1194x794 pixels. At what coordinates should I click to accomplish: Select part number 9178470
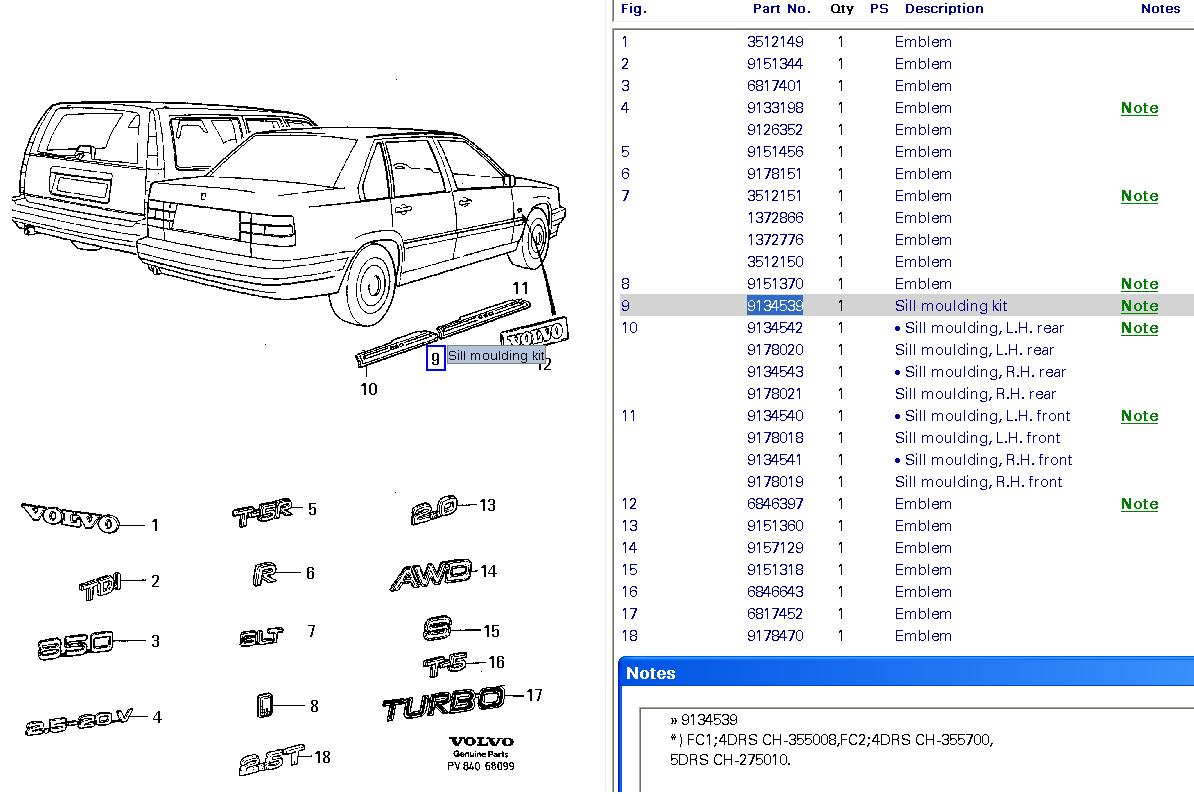click(x=774, y=636)
